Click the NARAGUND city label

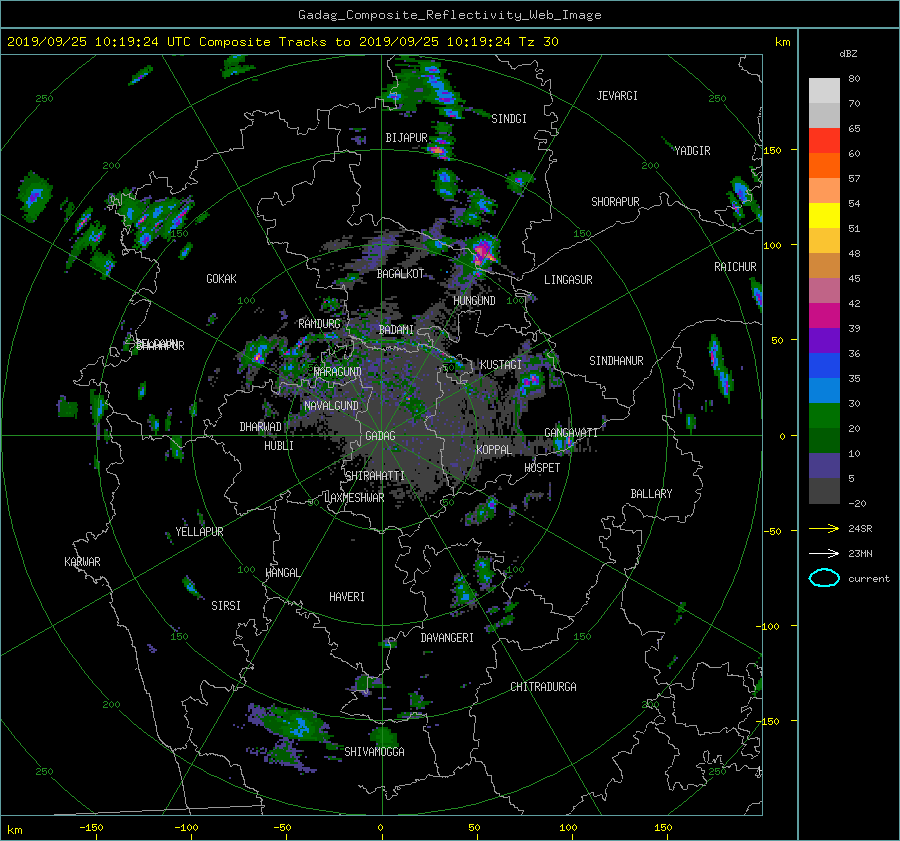(338, 372)
